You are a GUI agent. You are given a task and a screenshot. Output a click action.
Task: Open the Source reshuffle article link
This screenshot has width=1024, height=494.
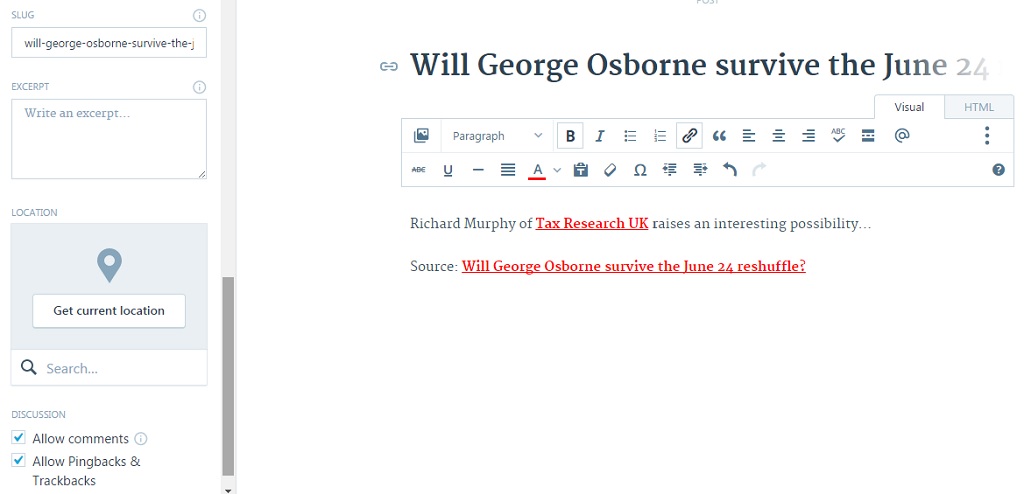633,267
